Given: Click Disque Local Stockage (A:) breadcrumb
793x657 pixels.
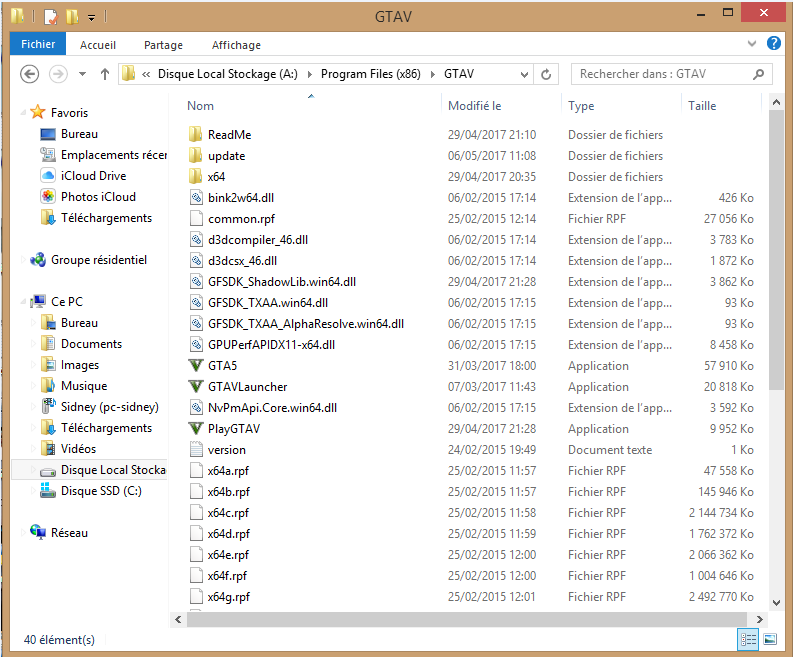Looking at the screenshot, I should pos(228,74).
